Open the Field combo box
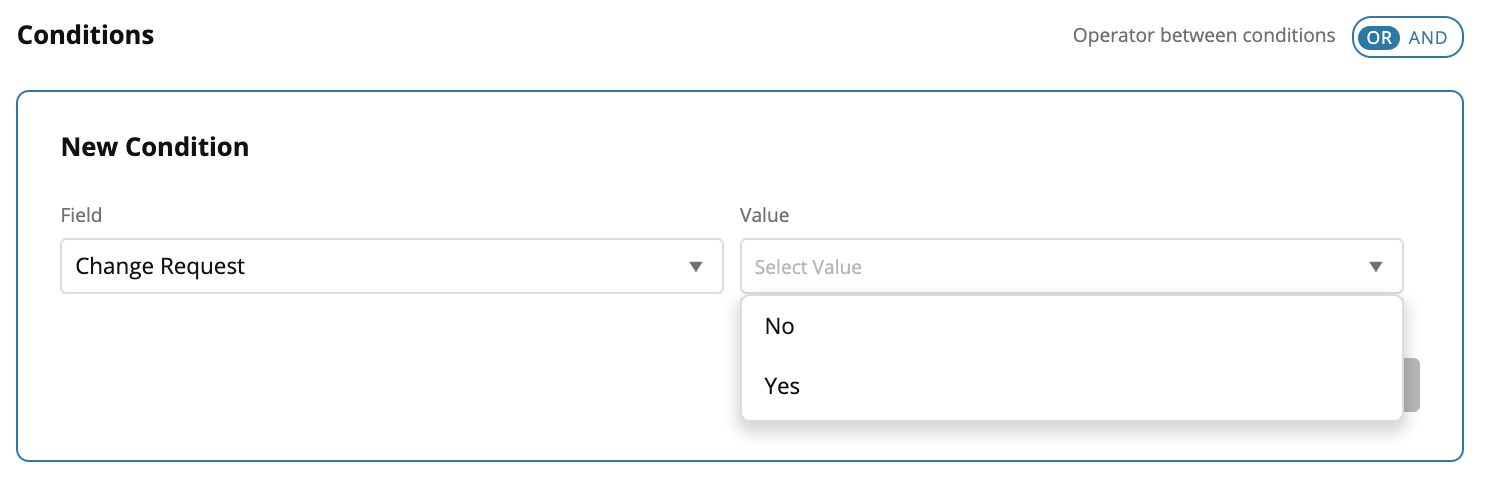1494x498 pixels. coord(391,266)
